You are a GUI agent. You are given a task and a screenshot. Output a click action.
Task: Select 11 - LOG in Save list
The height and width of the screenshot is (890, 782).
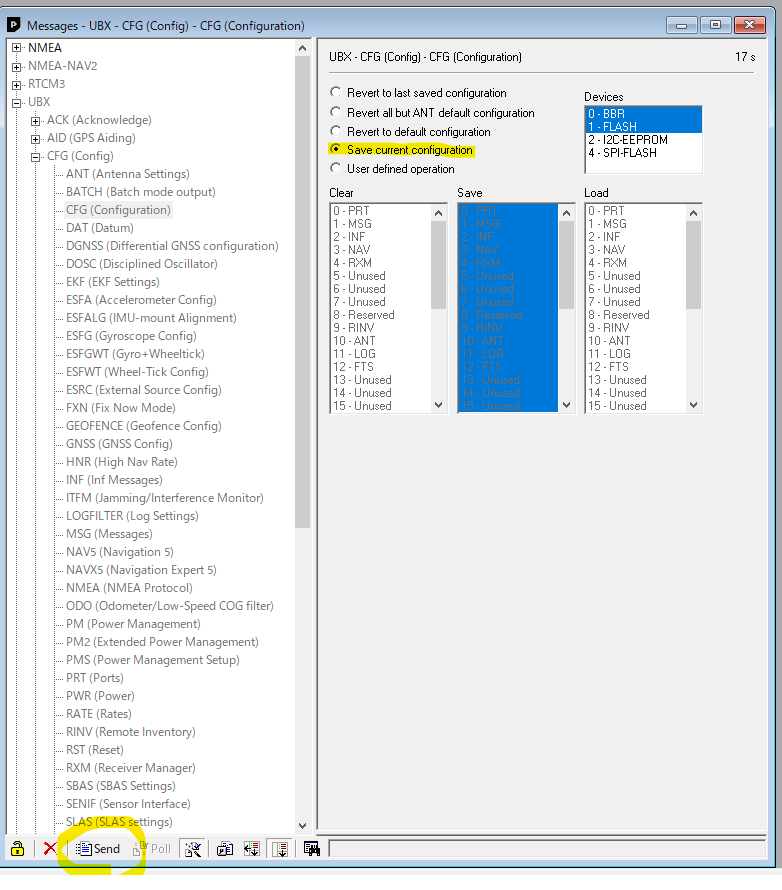click(x=508, y=354)
